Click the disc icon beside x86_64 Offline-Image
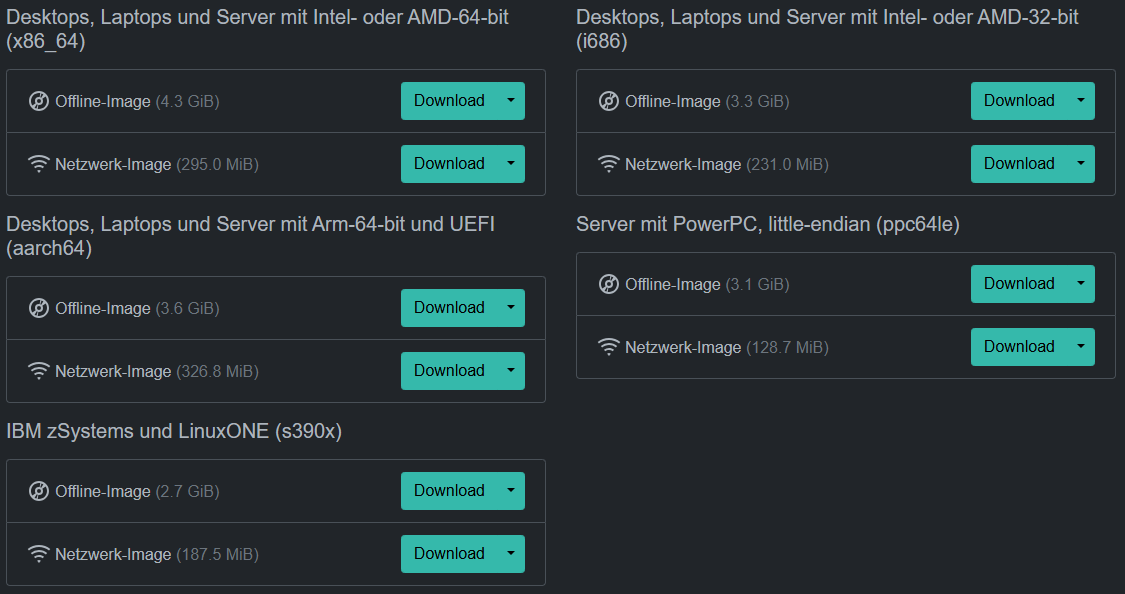The width and height of the screenshot is (1125, 594). 39,101
